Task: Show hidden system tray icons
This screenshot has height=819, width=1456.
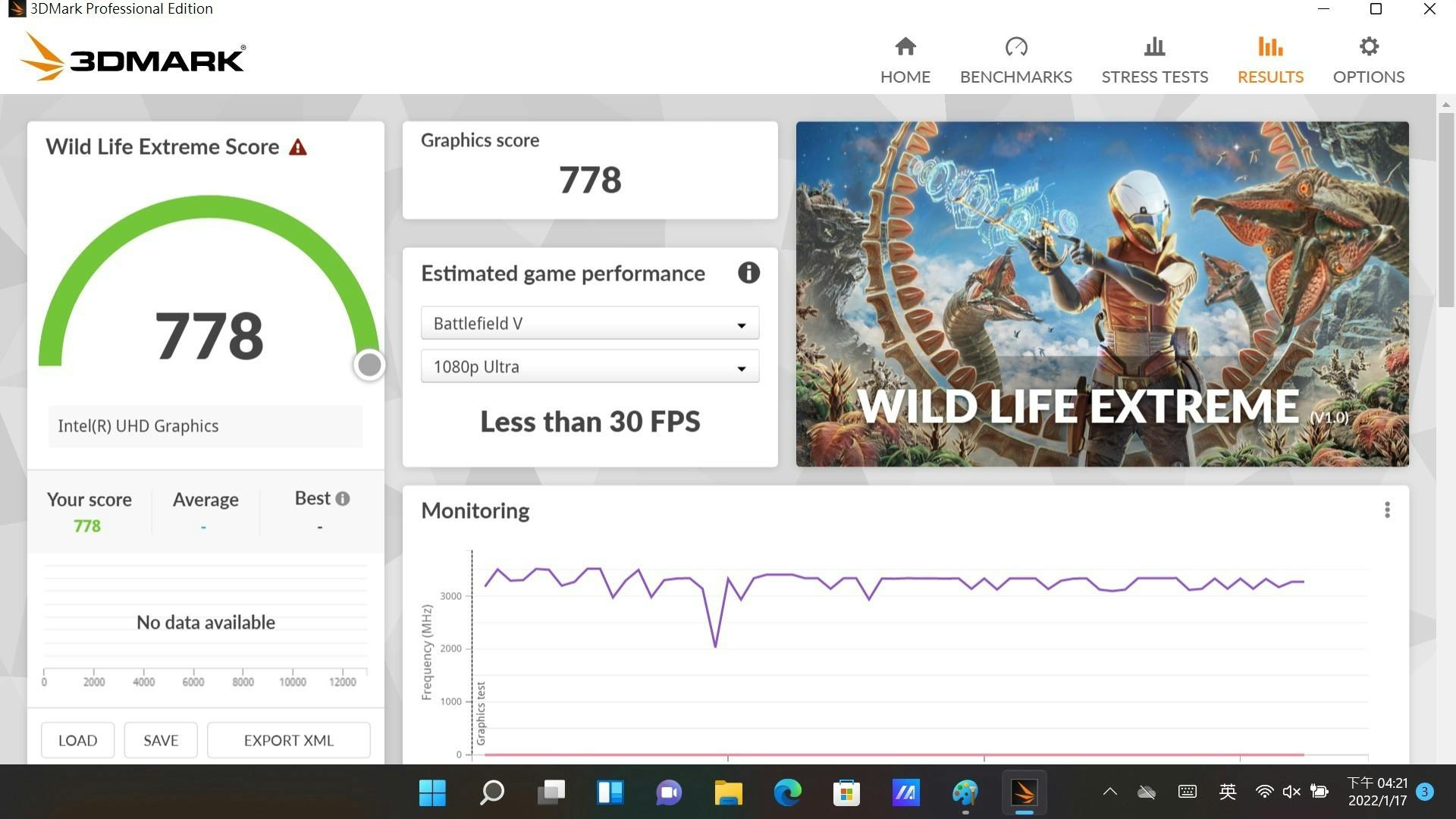Action: [1109, 792]
